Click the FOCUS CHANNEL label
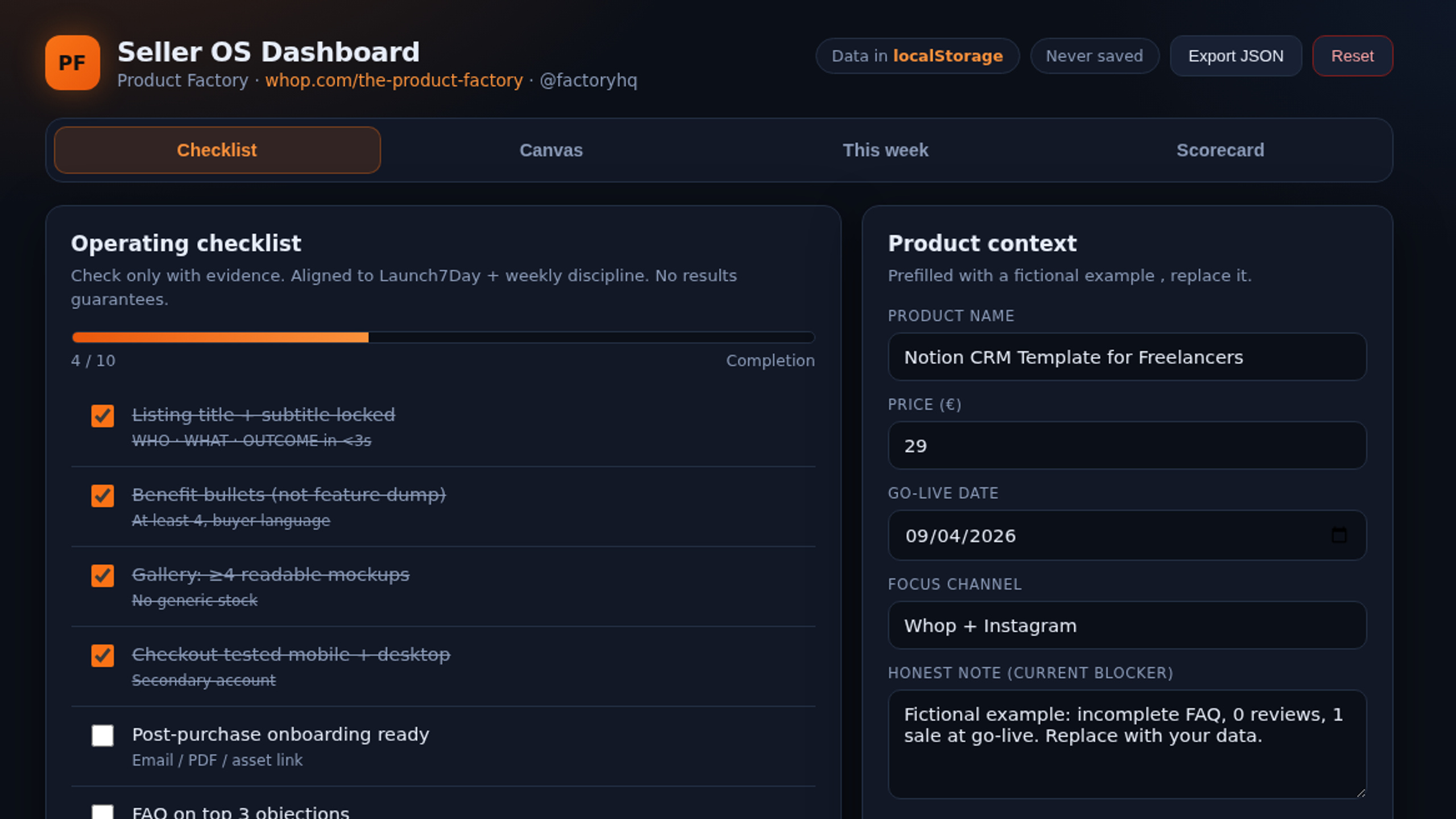 tap(955, 584)
